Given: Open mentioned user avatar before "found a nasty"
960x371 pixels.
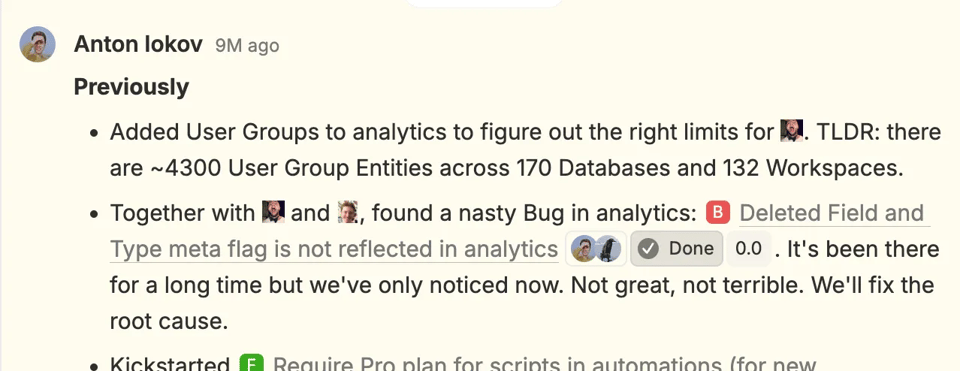Looking at the screenshot, I should [348, 212].
